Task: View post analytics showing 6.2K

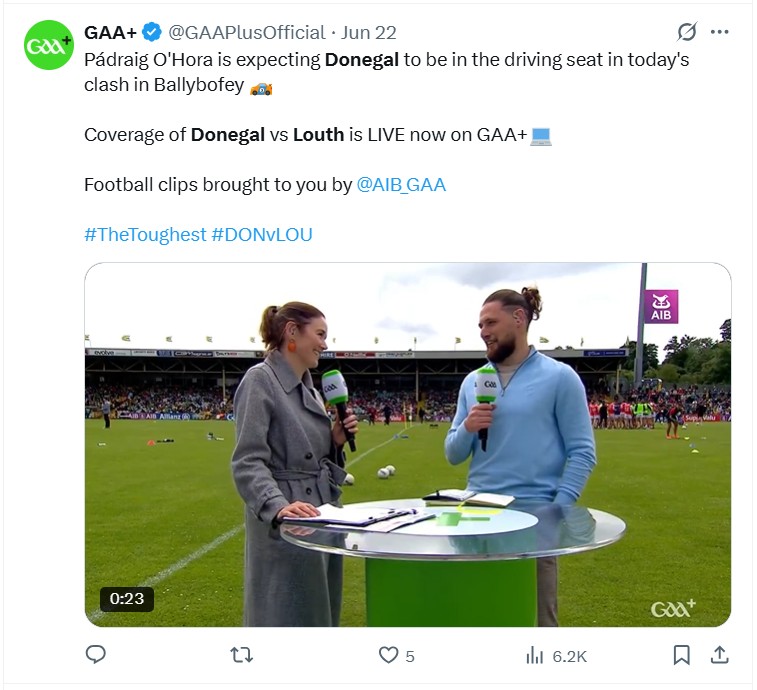Action: (556, 655)
